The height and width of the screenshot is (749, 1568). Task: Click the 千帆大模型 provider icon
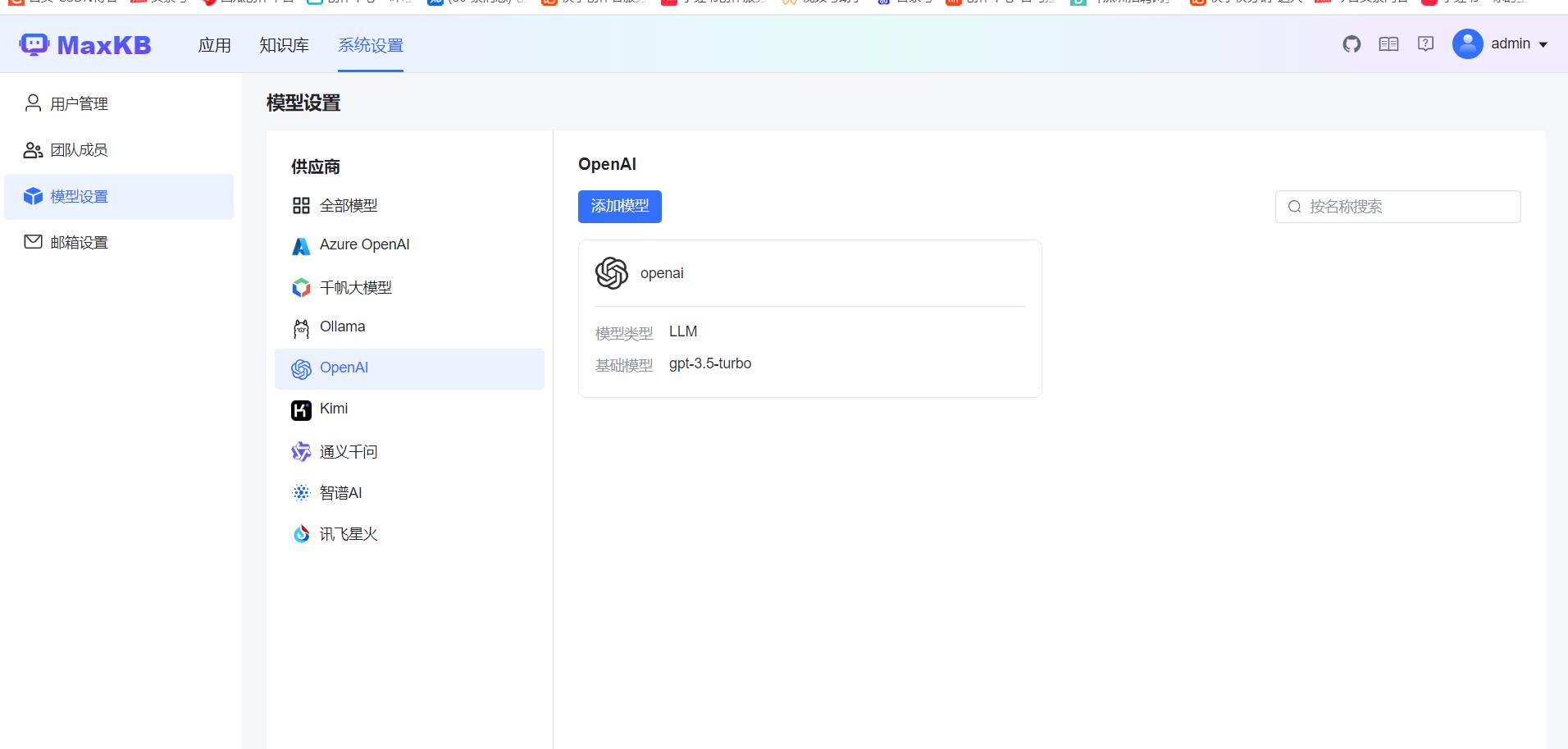click(301, 288)
